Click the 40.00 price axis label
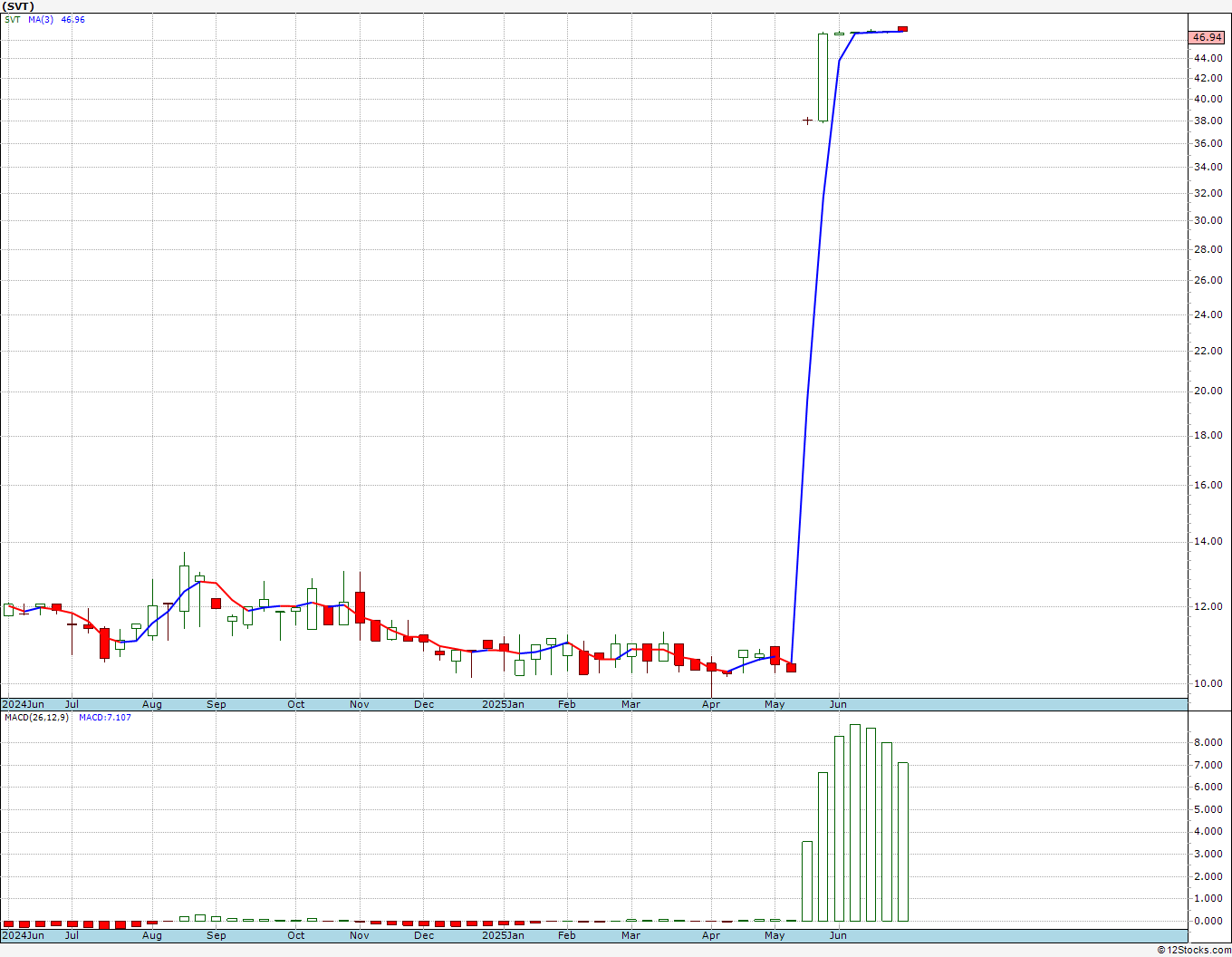This screenshot has height=957, width=1232. [1207, 100]
